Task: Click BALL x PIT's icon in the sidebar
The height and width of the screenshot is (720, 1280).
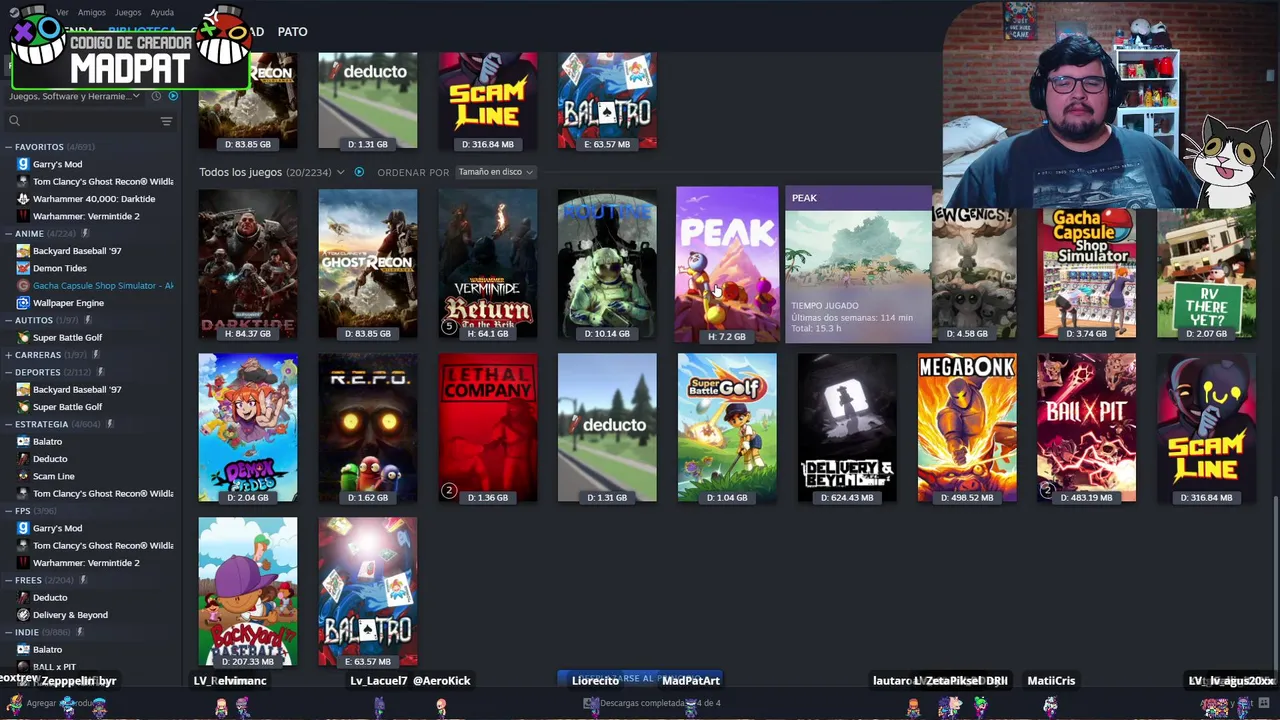Action: click(x=23, y=667)
